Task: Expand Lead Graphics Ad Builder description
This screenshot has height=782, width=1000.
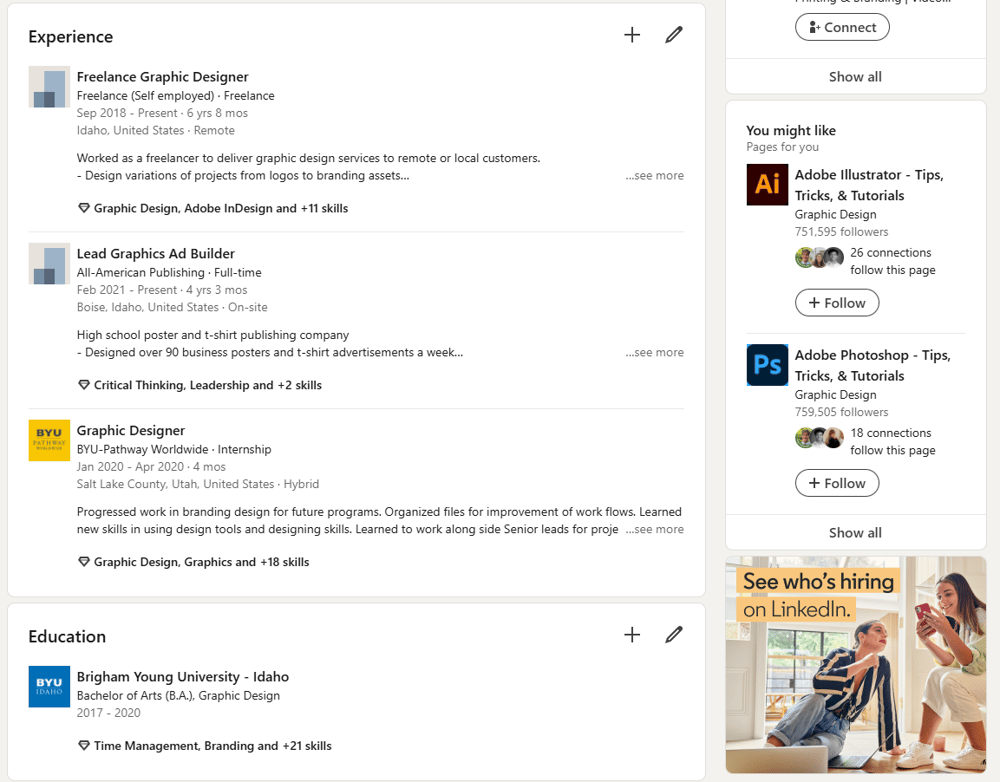Action: point(654,352)
